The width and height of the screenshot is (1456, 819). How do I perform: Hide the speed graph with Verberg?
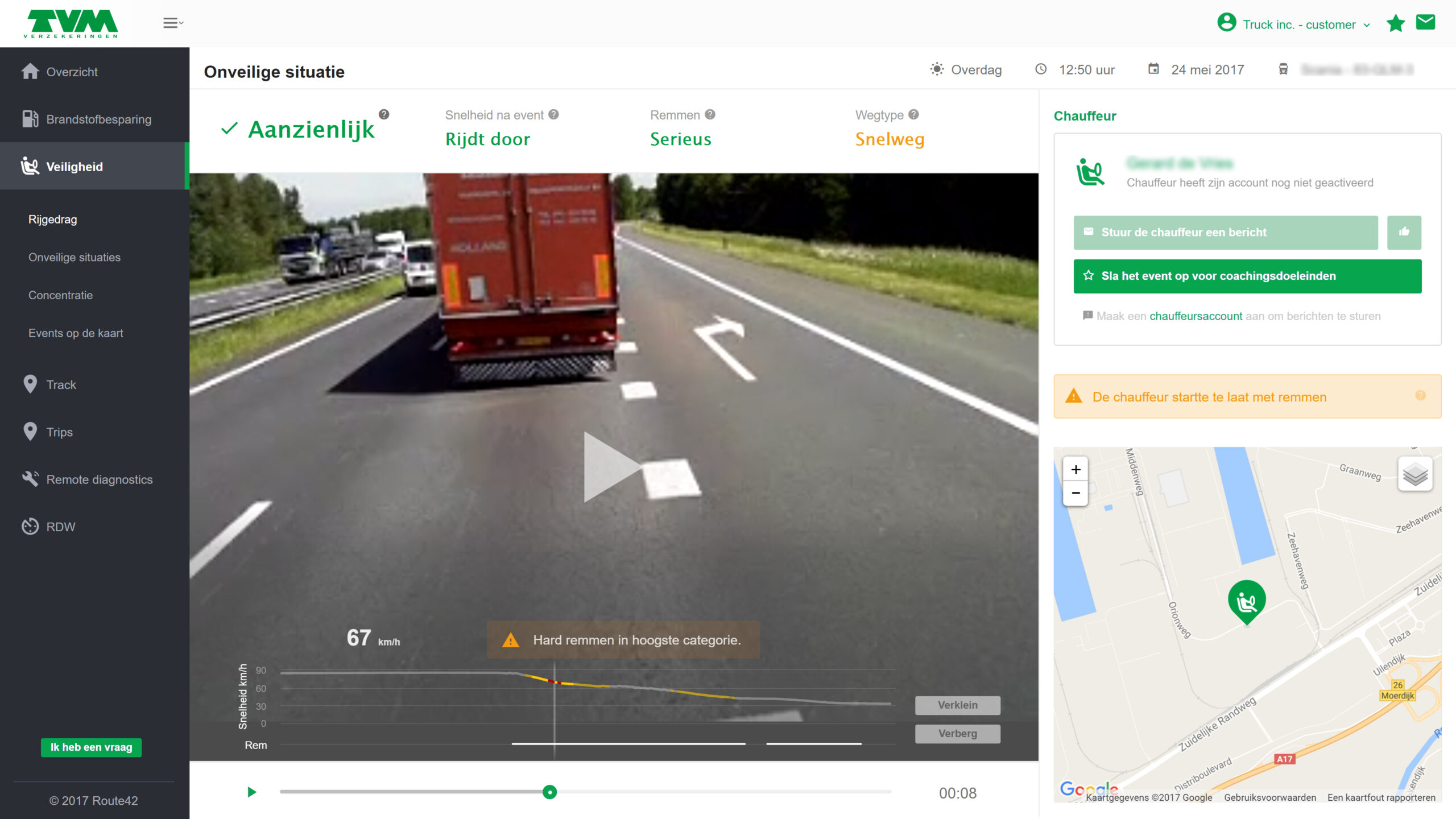[957, 734]
